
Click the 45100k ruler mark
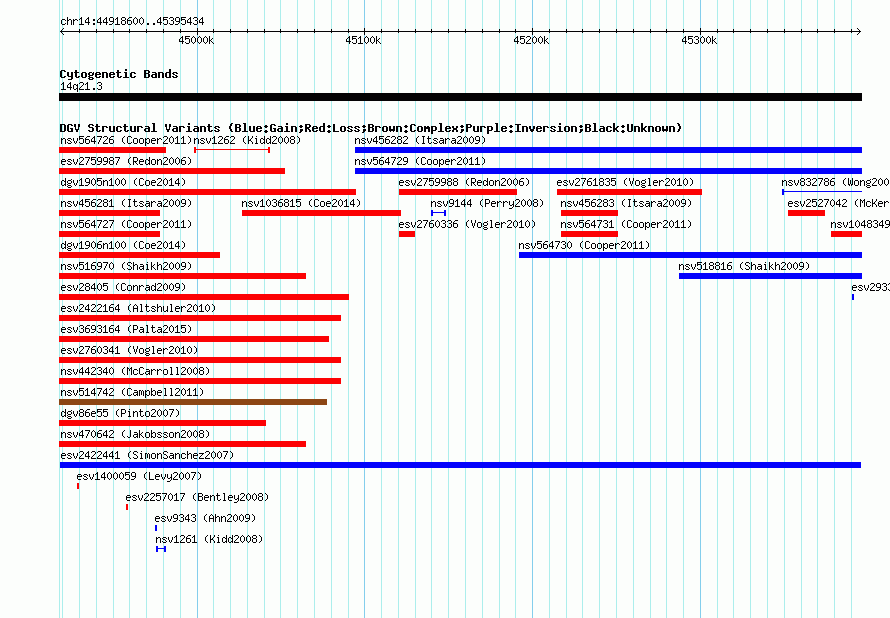pos(363,40)
